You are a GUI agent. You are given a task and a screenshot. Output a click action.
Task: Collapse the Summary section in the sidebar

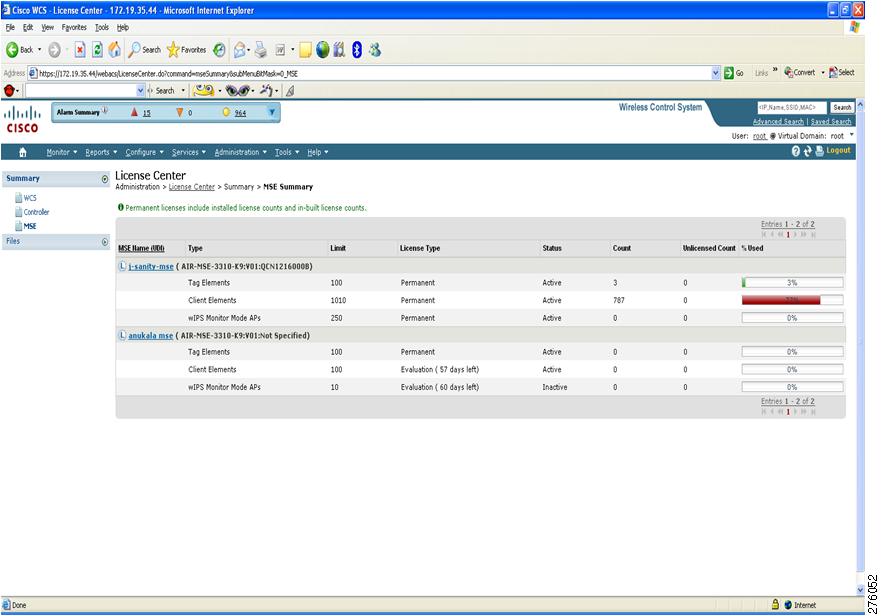(105, 179)
